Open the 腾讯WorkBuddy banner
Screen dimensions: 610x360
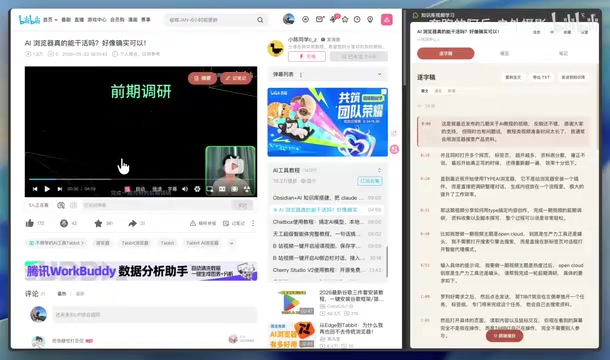point(141,271)
